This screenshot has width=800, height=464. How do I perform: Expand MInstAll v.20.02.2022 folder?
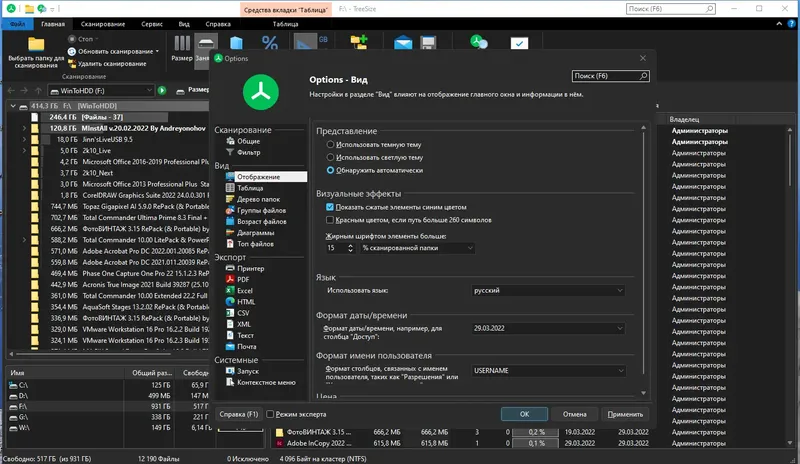click(x=24, y=128)
